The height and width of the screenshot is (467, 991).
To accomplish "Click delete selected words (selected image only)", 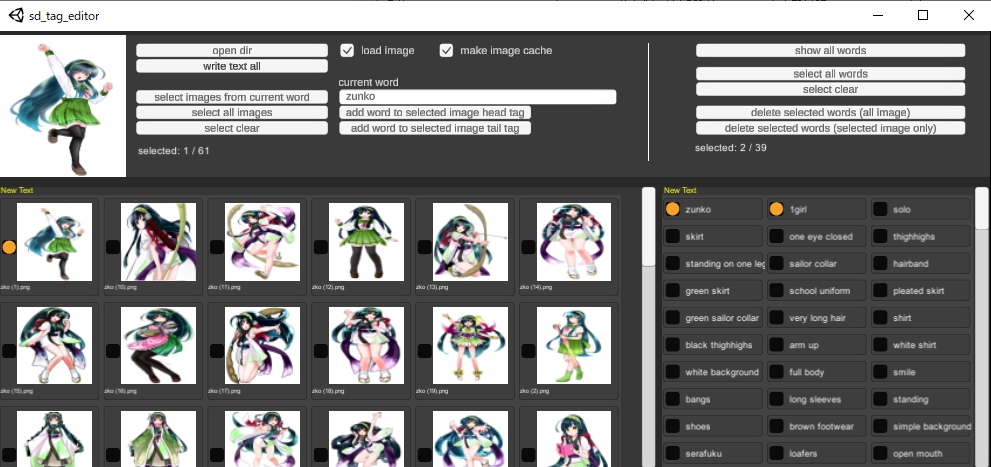I will (x=830, y=128).
